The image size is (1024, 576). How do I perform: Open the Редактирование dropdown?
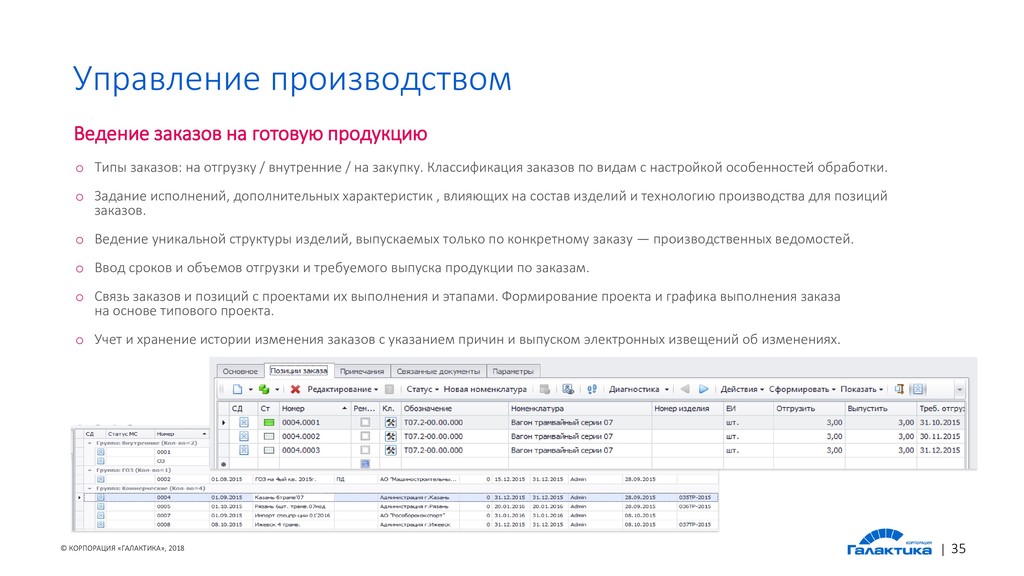pyautogui.click(x=342, y=389)
